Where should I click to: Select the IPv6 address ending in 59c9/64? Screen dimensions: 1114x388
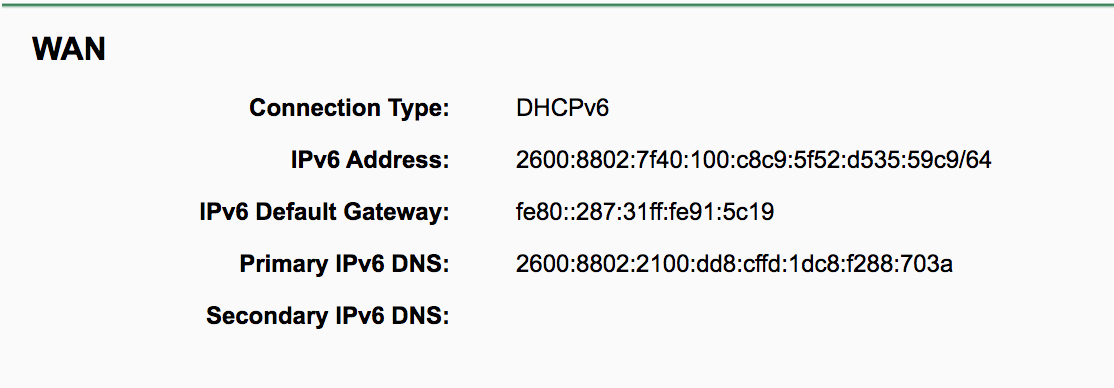753,161
